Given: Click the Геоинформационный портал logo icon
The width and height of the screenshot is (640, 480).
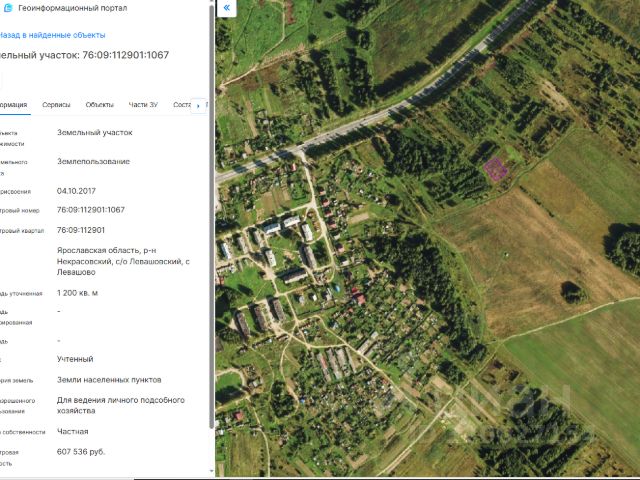Looking at the screenshot, I should click(x=7, y=8).
